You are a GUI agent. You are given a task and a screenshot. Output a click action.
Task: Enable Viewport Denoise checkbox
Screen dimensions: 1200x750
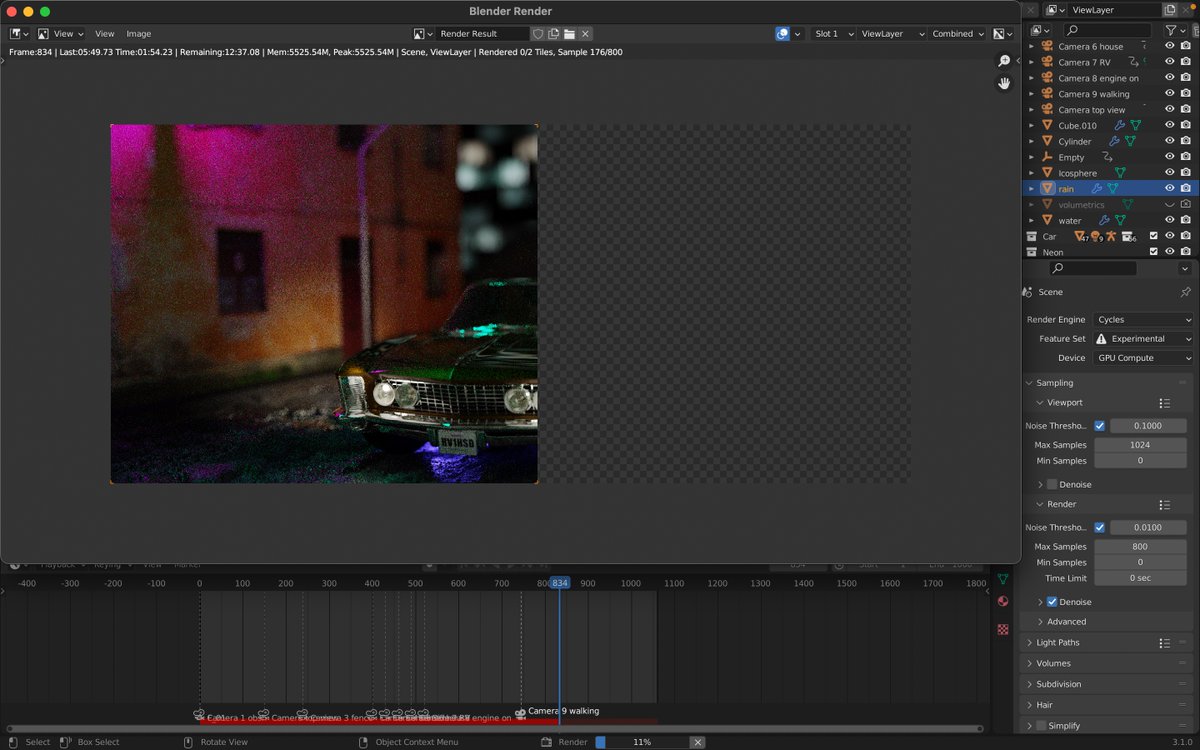pos(1051,484)
